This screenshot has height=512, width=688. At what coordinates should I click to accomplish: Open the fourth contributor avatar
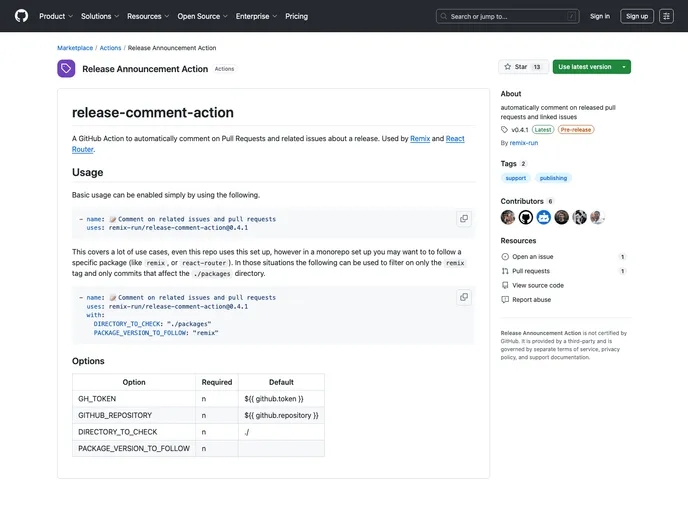tap(562, 217)
